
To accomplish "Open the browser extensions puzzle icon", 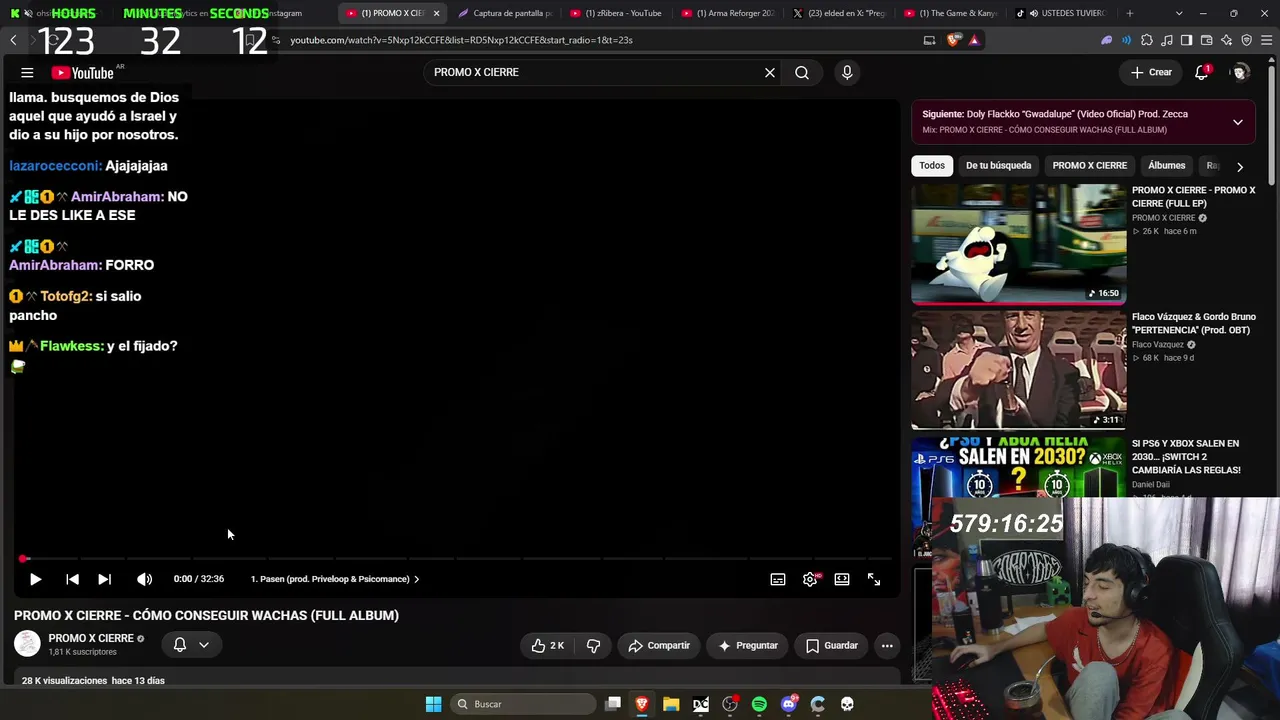I will (x=1147, y=40).
